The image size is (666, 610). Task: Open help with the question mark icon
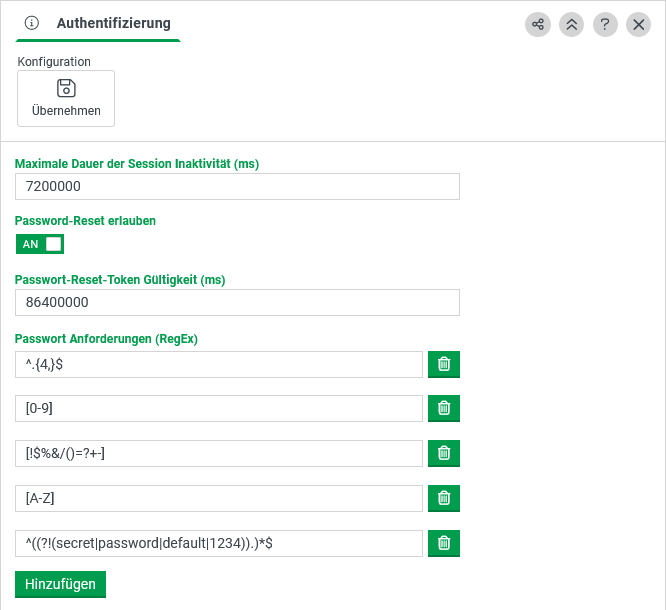pos(605,24)
